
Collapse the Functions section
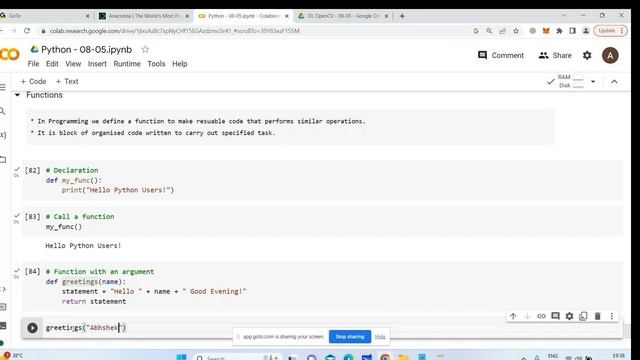coord(17,95)
